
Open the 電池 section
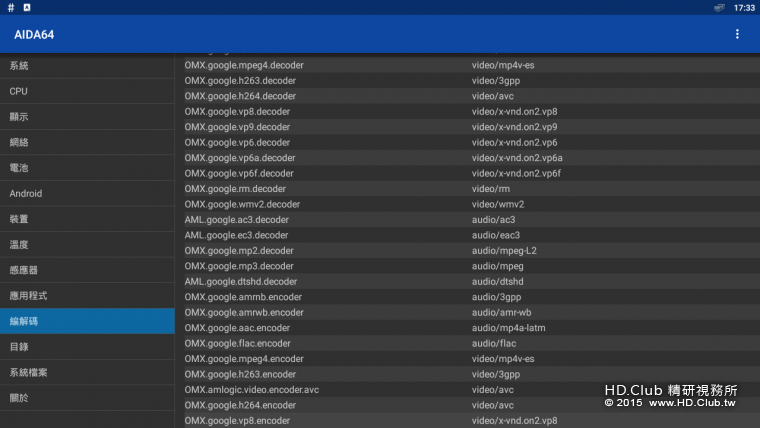87,168
